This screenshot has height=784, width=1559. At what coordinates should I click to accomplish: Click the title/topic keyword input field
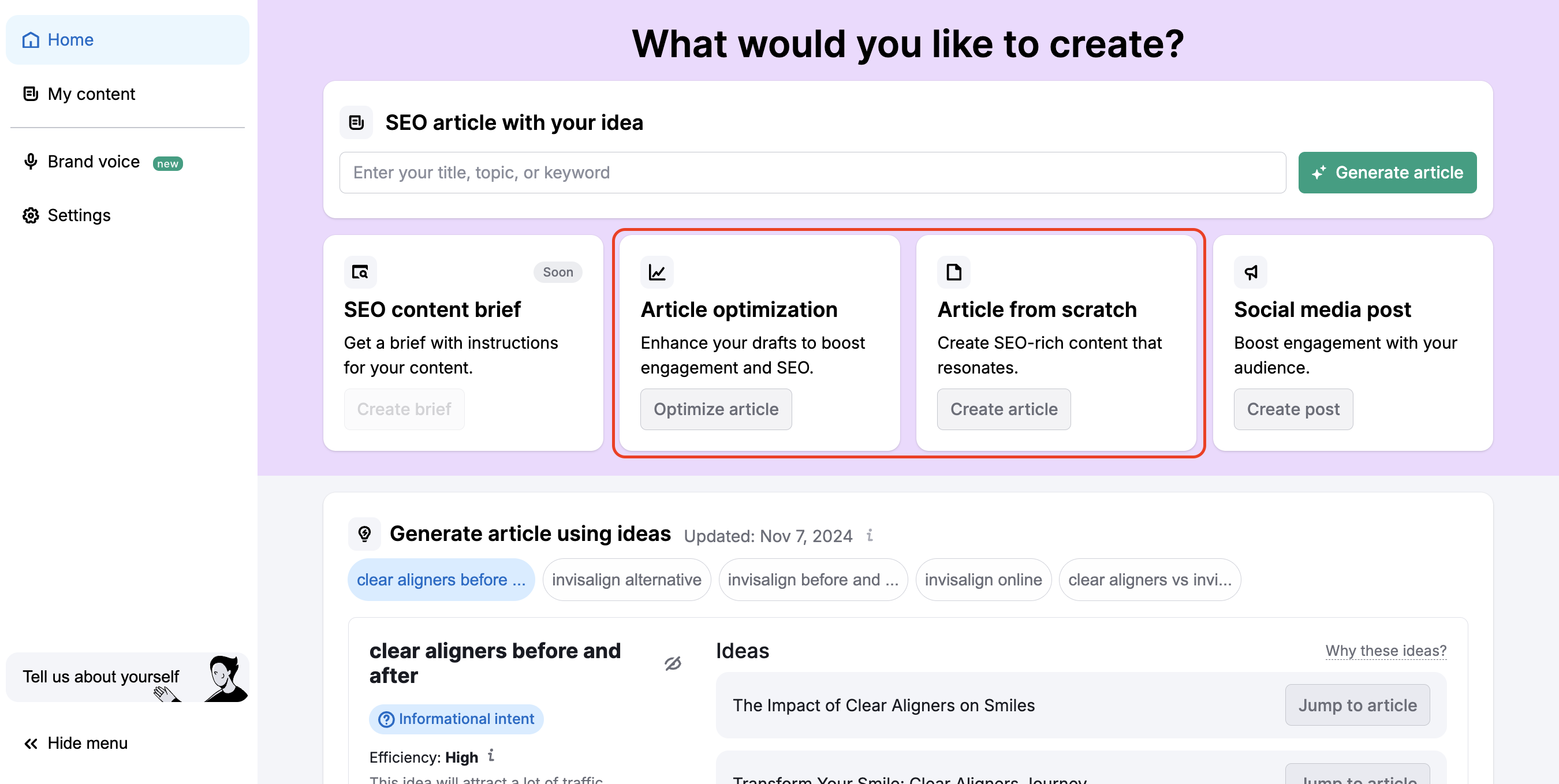813,172
